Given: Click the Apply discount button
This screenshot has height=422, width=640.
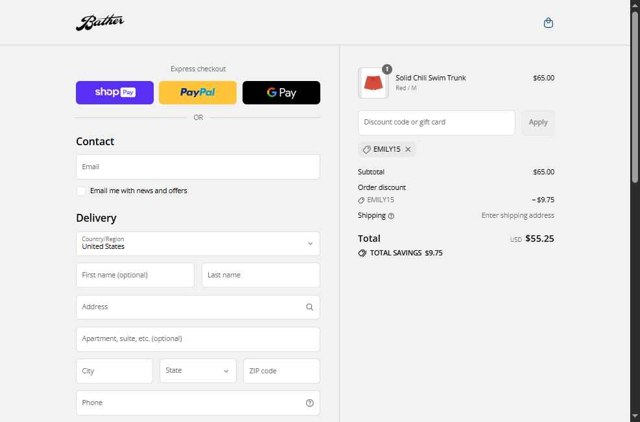Looking at the screenshot, I should click(538, 122).
